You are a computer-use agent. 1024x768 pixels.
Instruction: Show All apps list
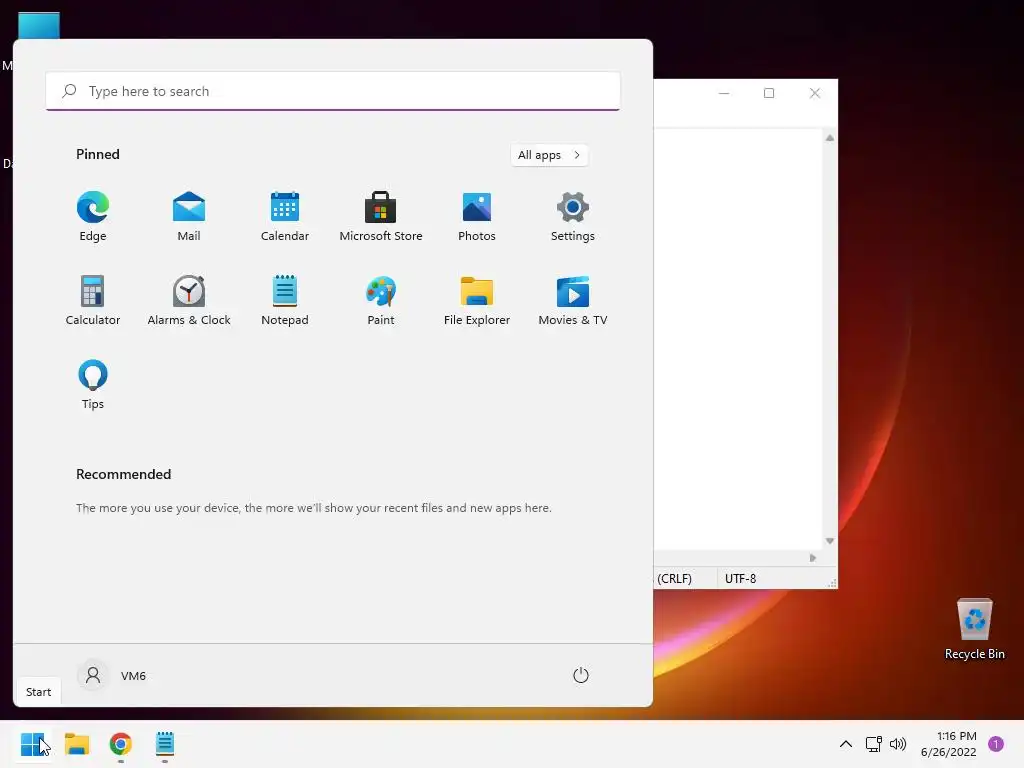point(549,155)
